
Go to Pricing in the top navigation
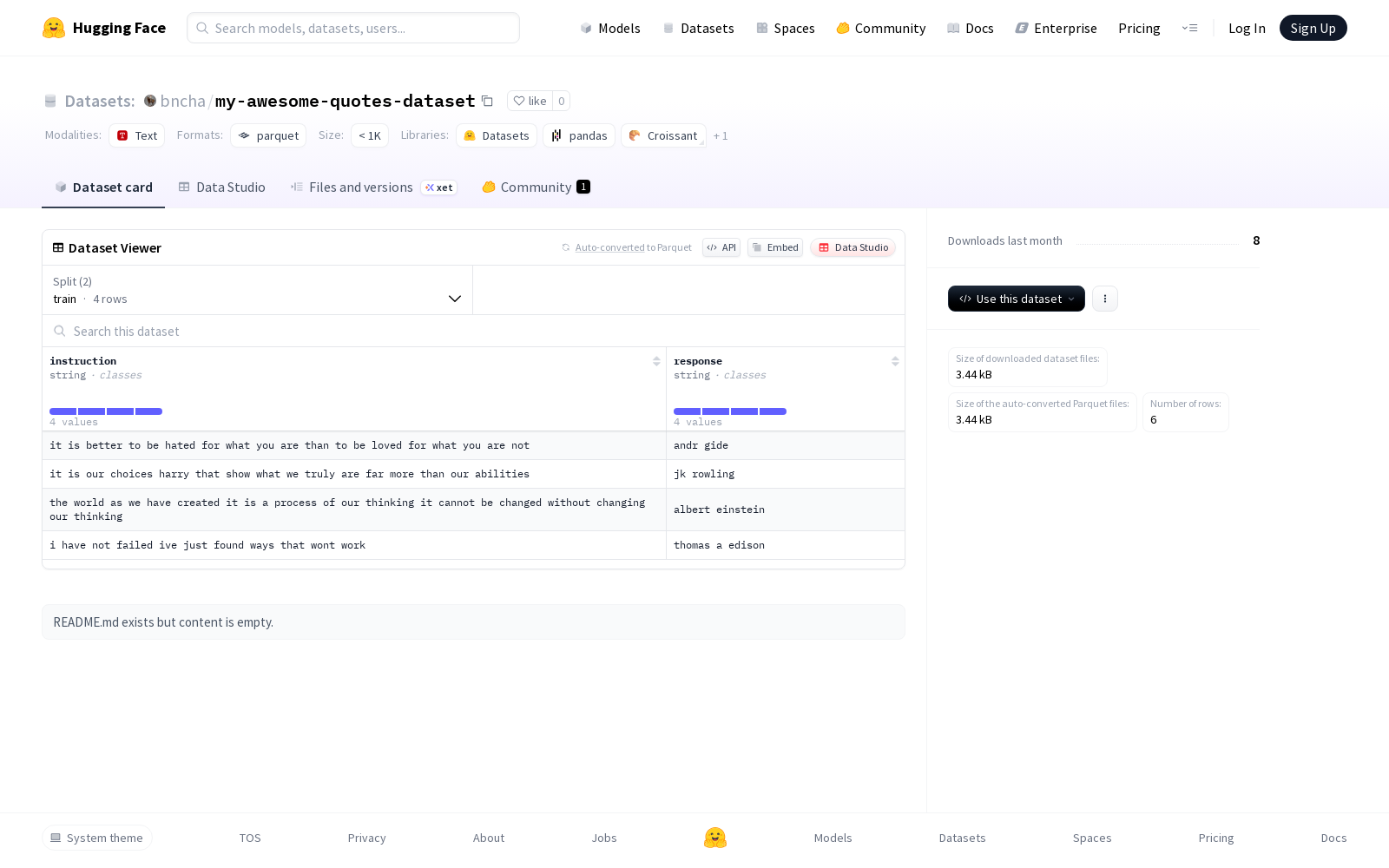[1139, 28]
